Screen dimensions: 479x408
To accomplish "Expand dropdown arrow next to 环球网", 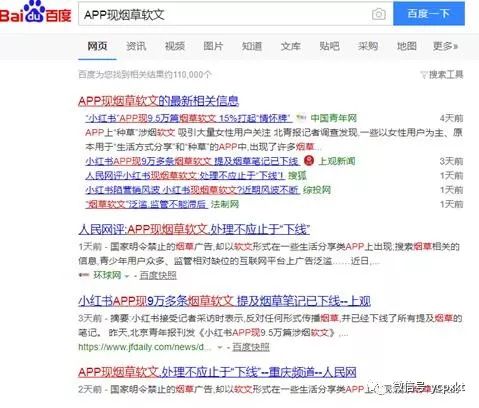I will [x=127, y=276].
